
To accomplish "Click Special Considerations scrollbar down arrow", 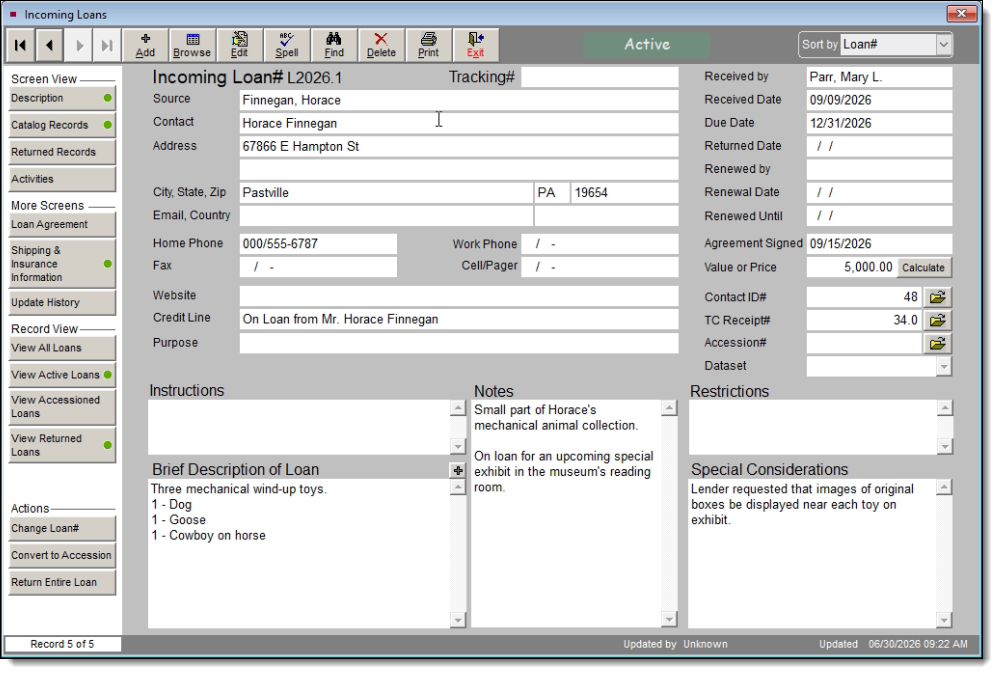I will pyautogui.click(x=945, y=620).
